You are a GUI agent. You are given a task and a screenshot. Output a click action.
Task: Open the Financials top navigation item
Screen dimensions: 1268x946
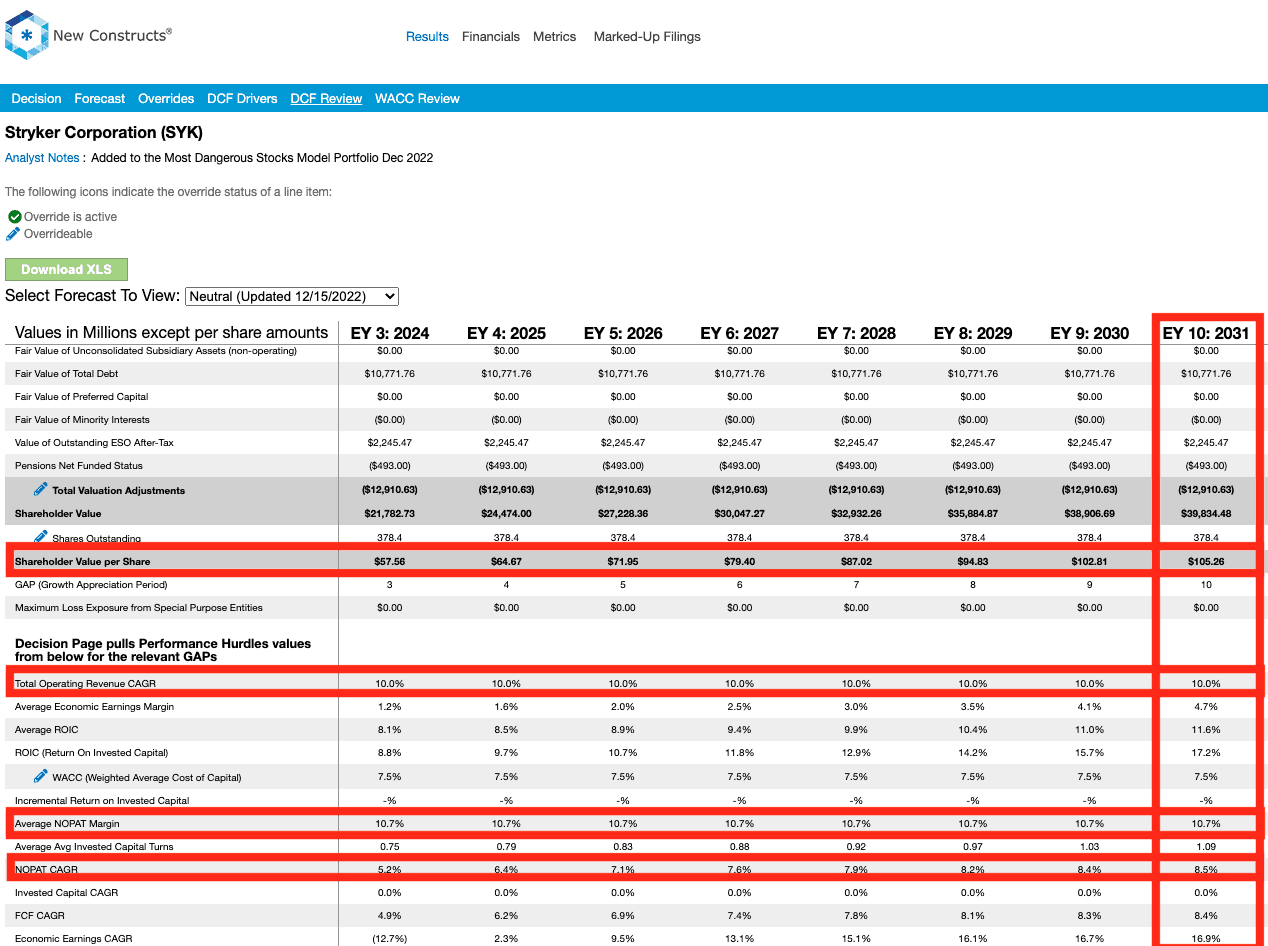coord(491,37)
